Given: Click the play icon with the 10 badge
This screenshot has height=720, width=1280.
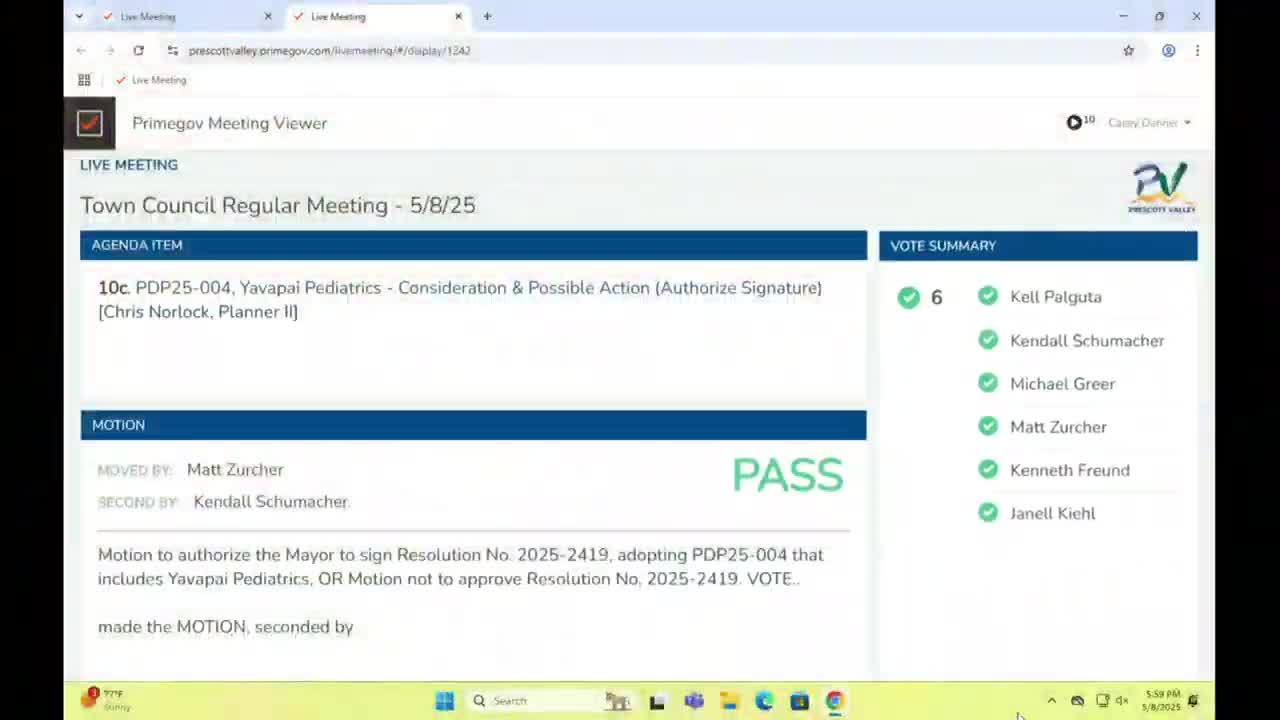Looking at the screenshot, I should pos(1074,122).
